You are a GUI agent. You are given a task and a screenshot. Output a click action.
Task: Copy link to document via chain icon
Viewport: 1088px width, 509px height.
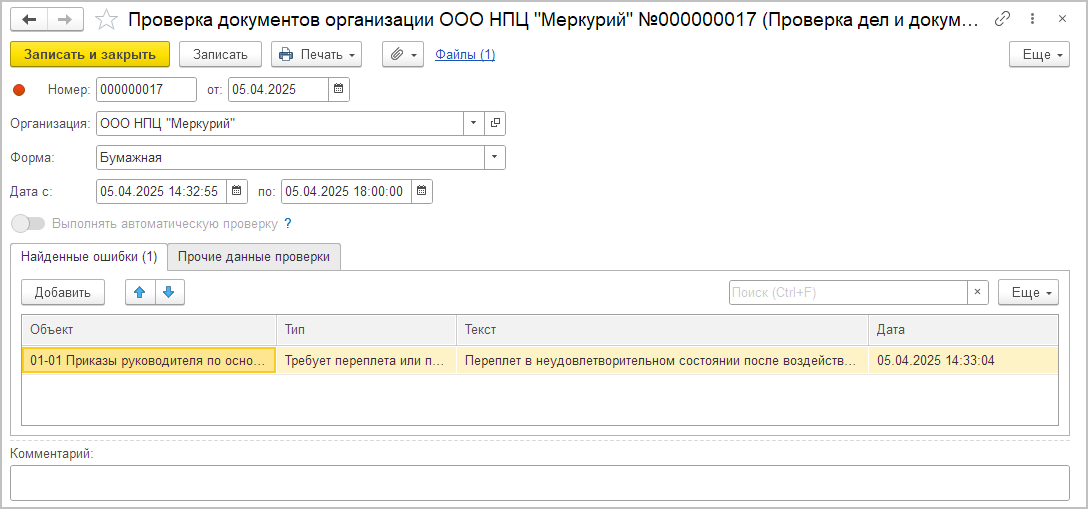tap(1002, 20)
